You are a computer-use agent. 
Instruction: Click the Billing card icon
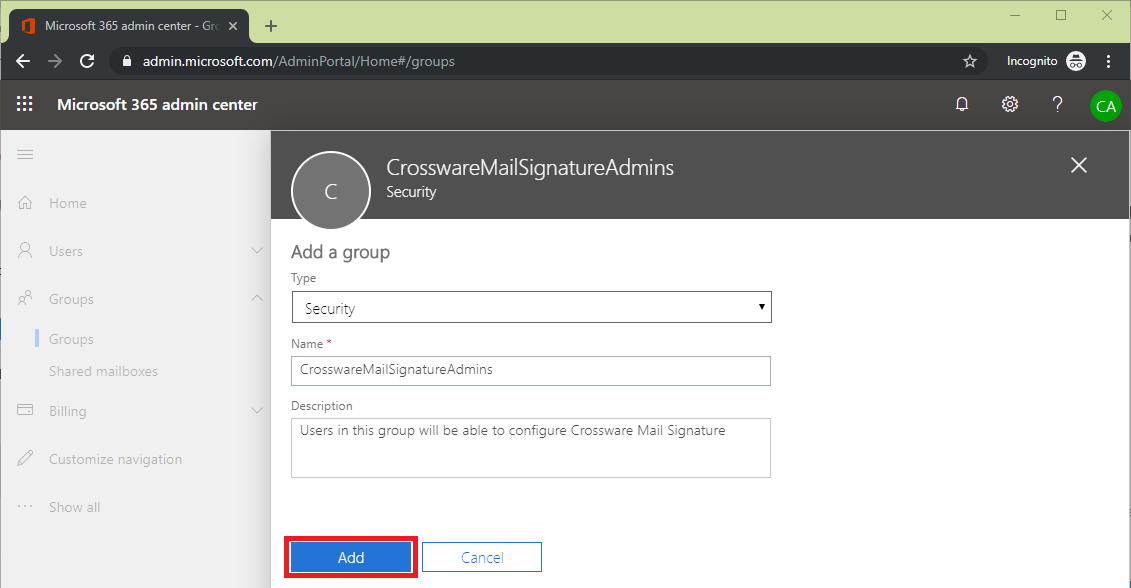pos(25,410)
